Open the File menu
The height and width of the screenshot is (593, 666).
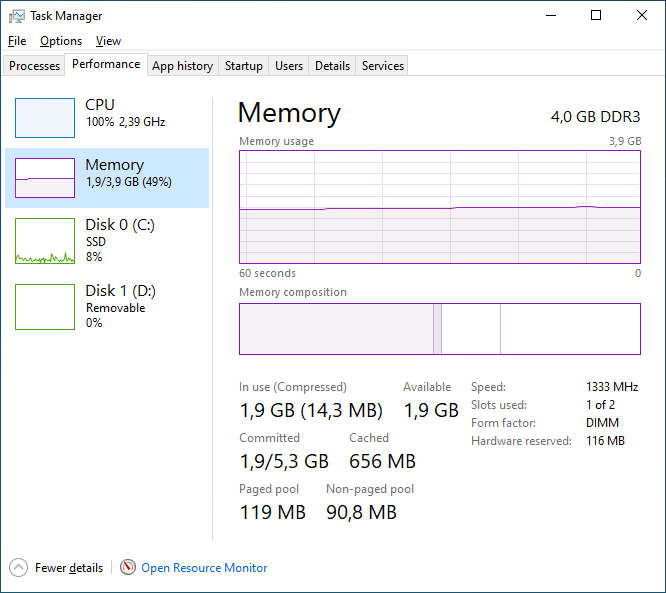coord(17,41)
